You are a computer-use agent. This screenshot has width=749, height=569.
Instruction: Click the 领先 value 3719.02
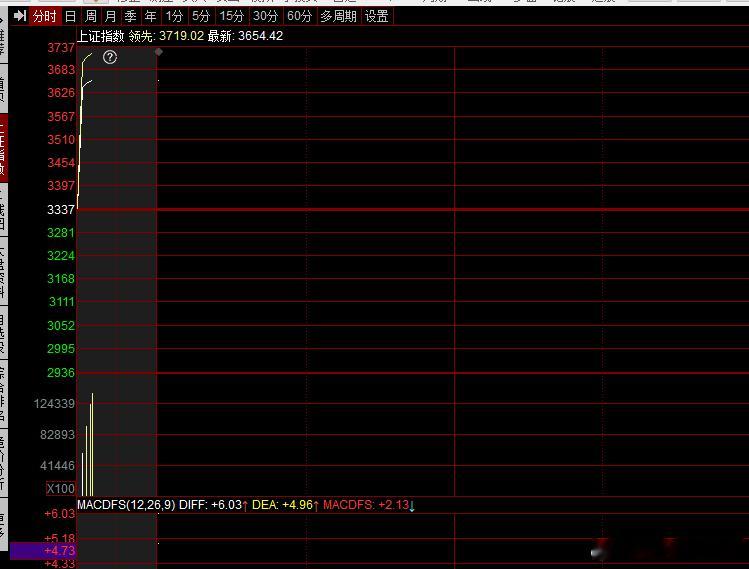(x=182, y=36)
